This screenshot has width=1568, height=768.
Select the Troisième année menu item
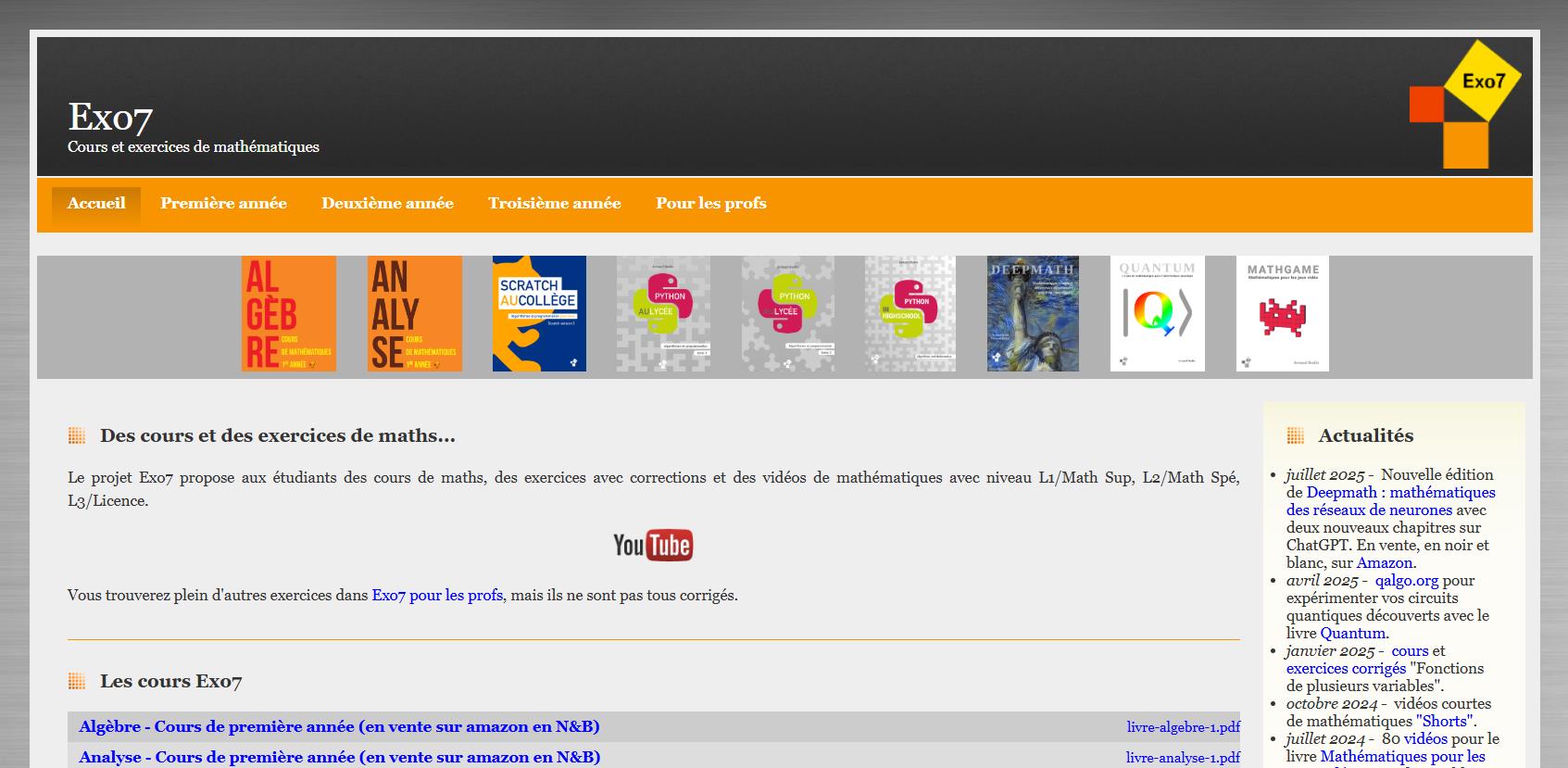(554, 204)
